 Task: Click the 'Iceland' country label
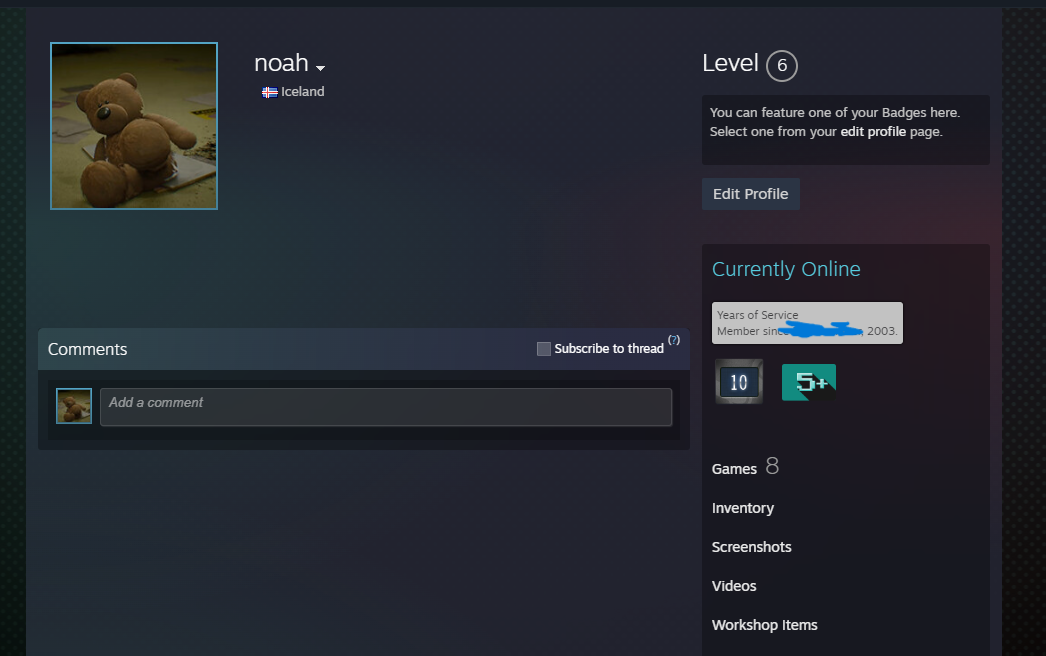point(302,92)
